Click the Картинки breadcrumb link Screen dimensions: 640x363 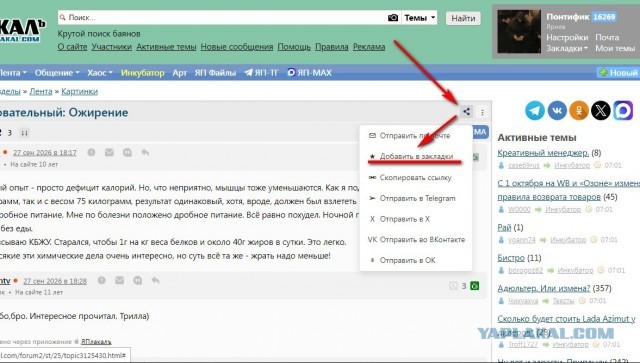(80, 91)
